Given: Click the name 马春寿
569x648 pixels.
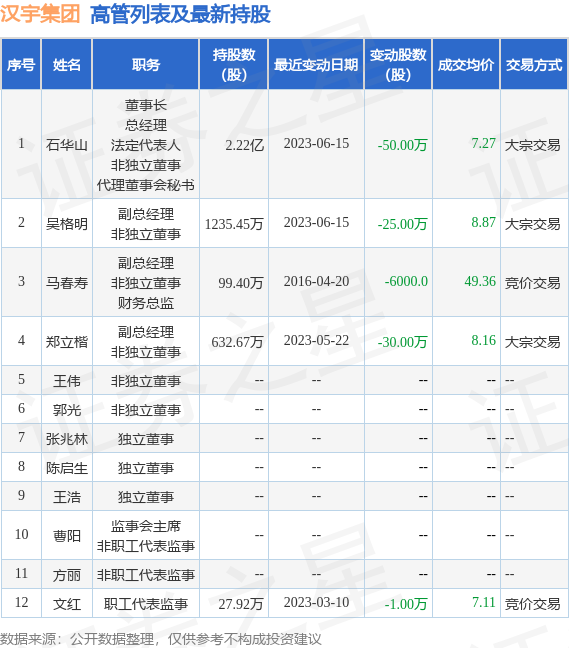Looking at the screenshot, I should pyautogui.click(x=67, y=283).
